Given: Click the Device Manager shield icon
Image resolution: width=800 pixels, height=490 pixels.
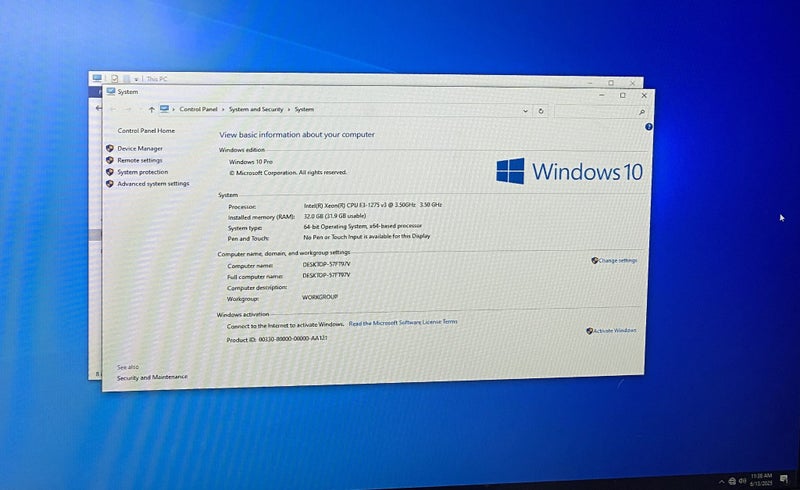Looking at the screenshot, I should [110, 148].
